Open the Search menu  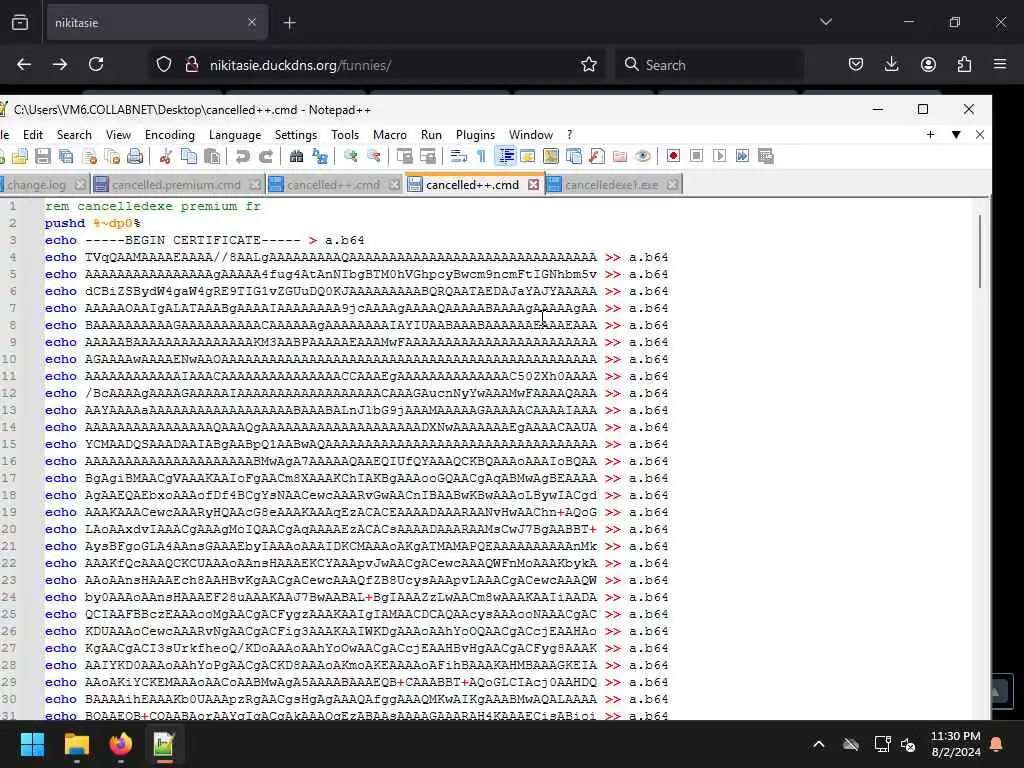point(74,135)
